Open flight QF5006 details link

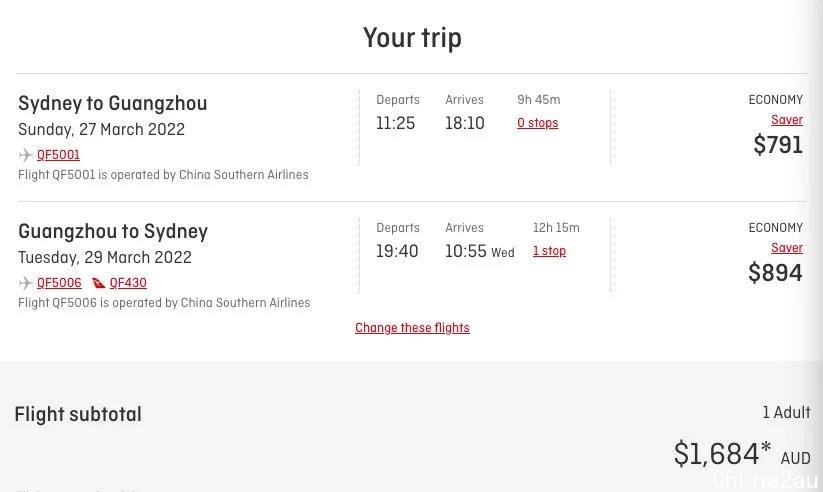point(59,283)
